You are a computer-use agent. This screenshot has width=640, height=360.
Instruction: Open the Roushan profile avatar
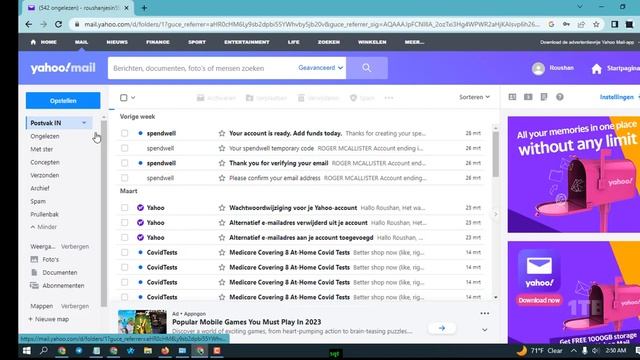pos(538,69)
